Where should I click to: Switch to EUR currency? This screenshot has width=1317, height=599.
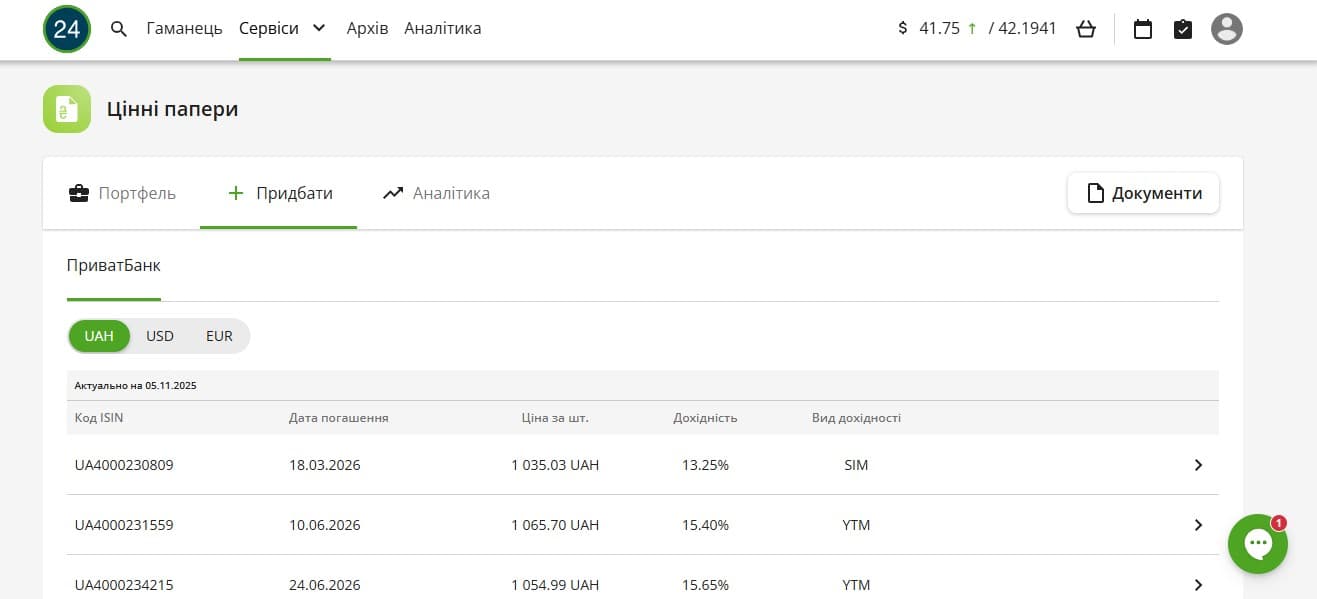point(219,336)
